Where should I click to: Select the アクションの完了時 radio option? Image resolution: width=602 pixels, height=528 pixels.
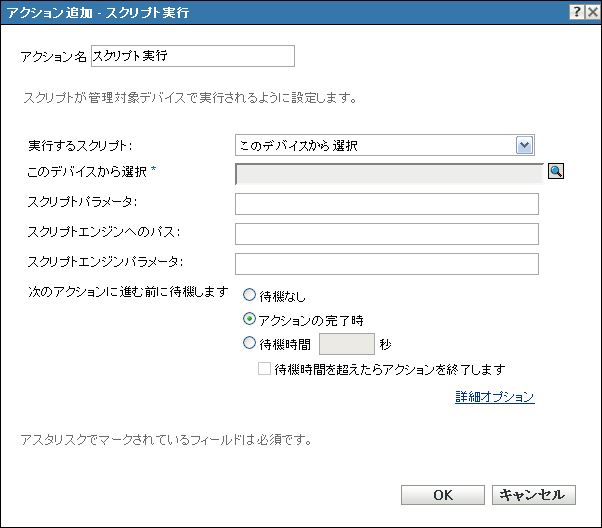[250, 319]
